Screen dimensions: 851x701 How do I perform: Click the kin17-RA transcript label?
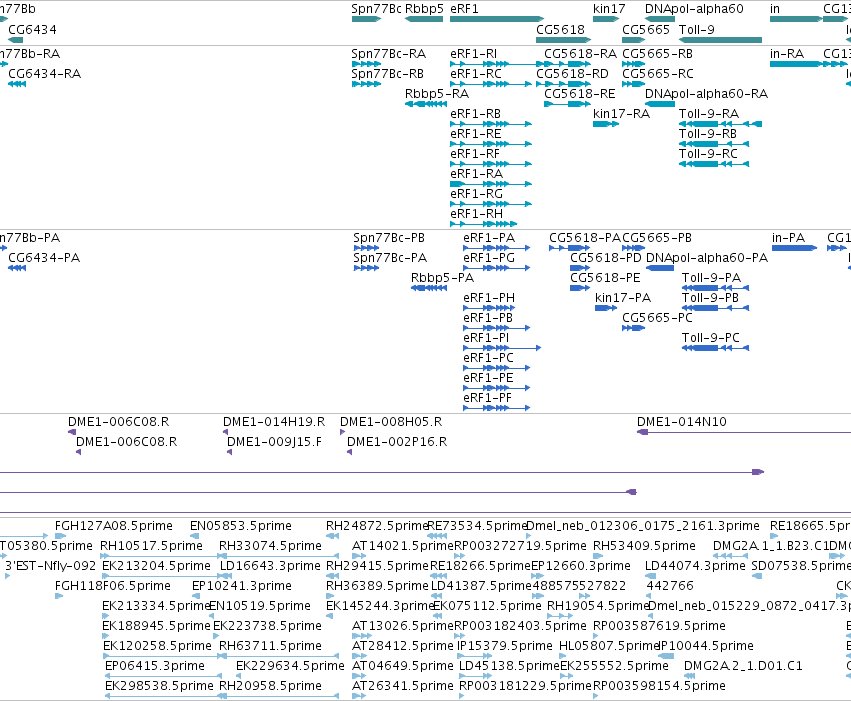tap(621, 113)
